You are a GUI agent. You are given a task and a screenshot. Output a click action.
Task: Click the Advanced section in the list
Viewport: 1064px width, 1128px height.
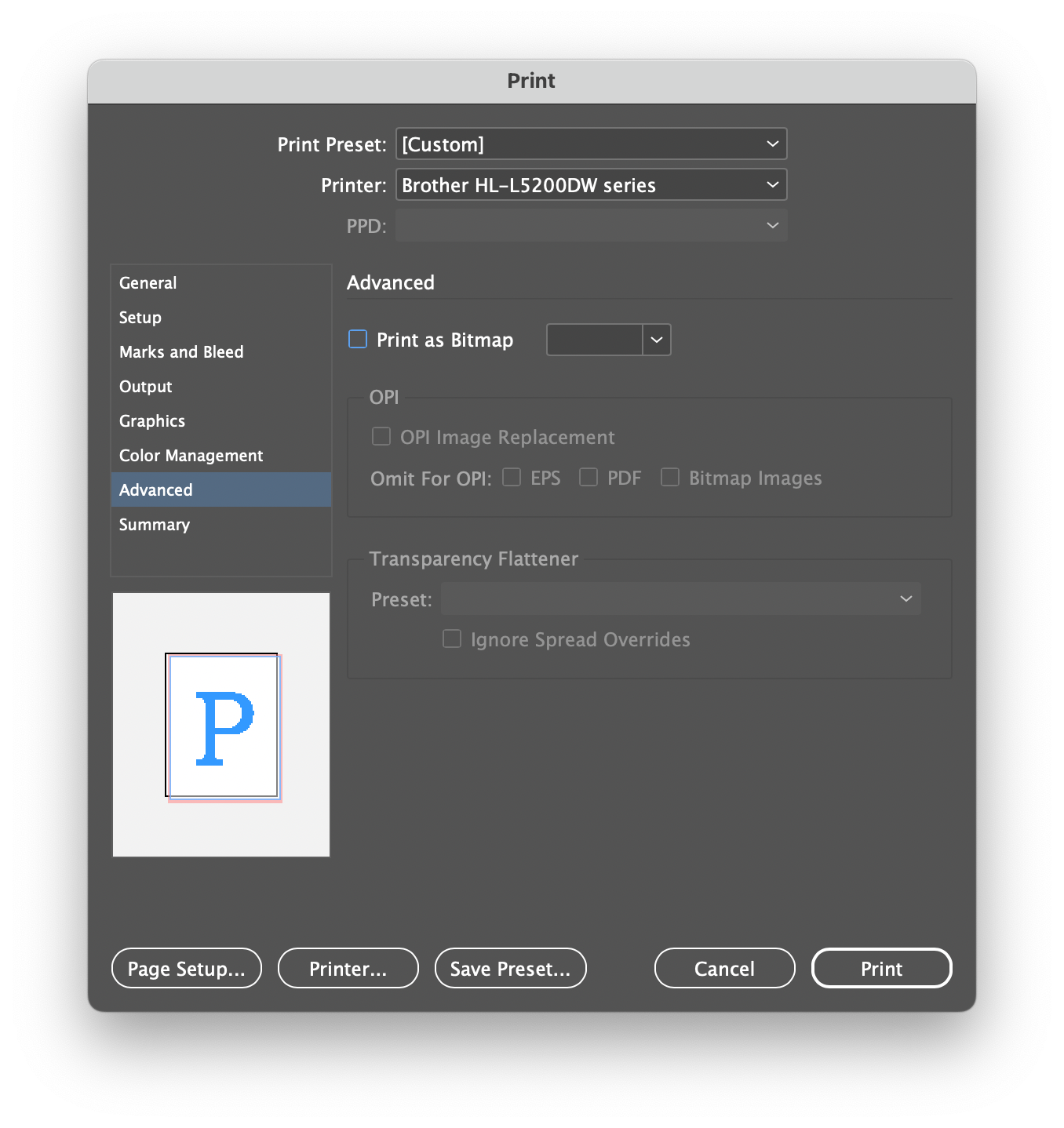[156, 490]
